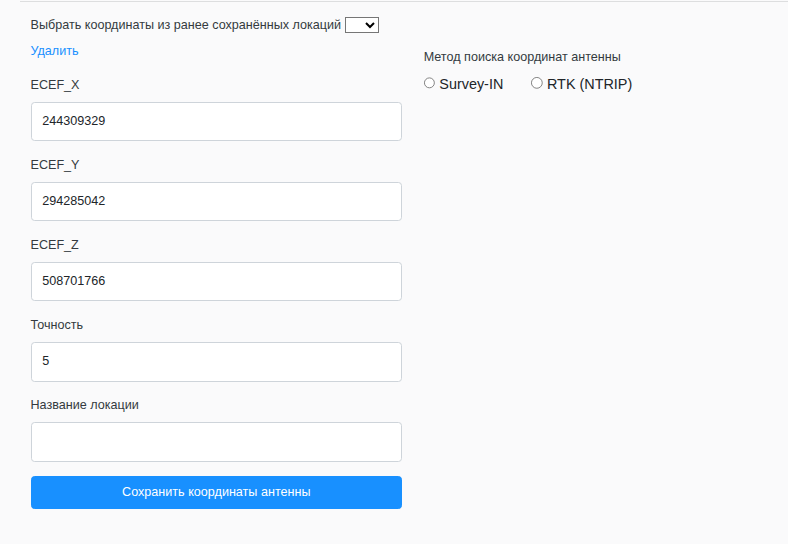Click the Выбрать координаты из сохранённых локаций label
The height and width of the screenshot is (544, 788).
[186, 25]
